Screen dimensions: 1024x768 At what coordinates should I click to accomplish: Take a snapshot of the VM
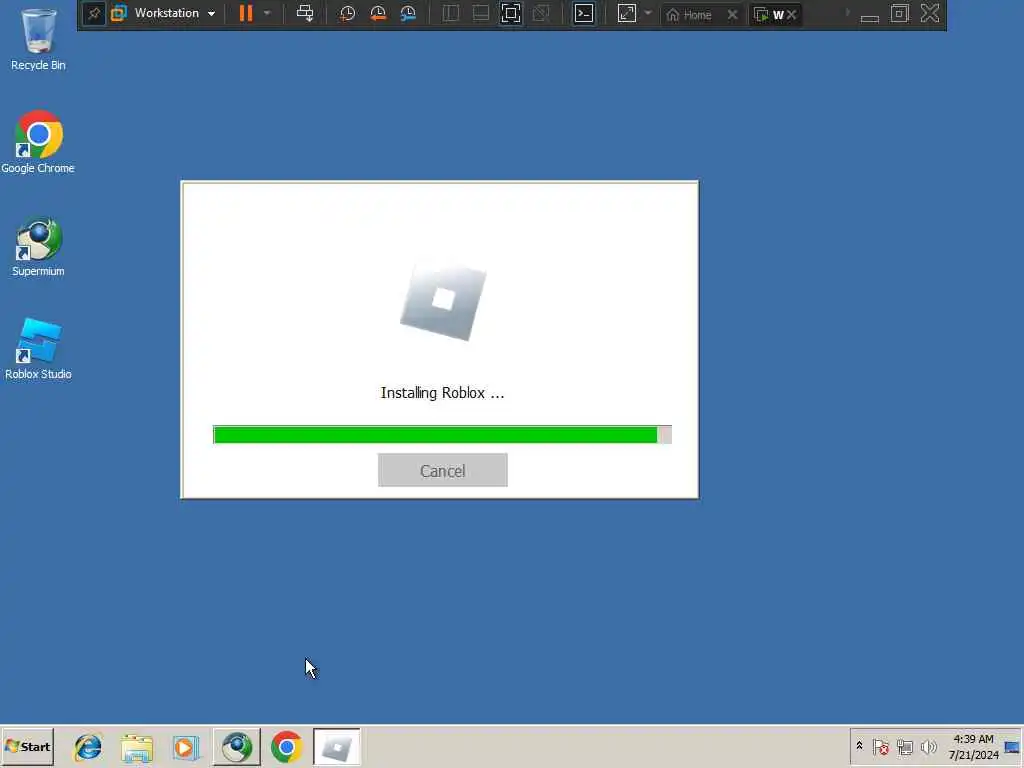point(347,13)
